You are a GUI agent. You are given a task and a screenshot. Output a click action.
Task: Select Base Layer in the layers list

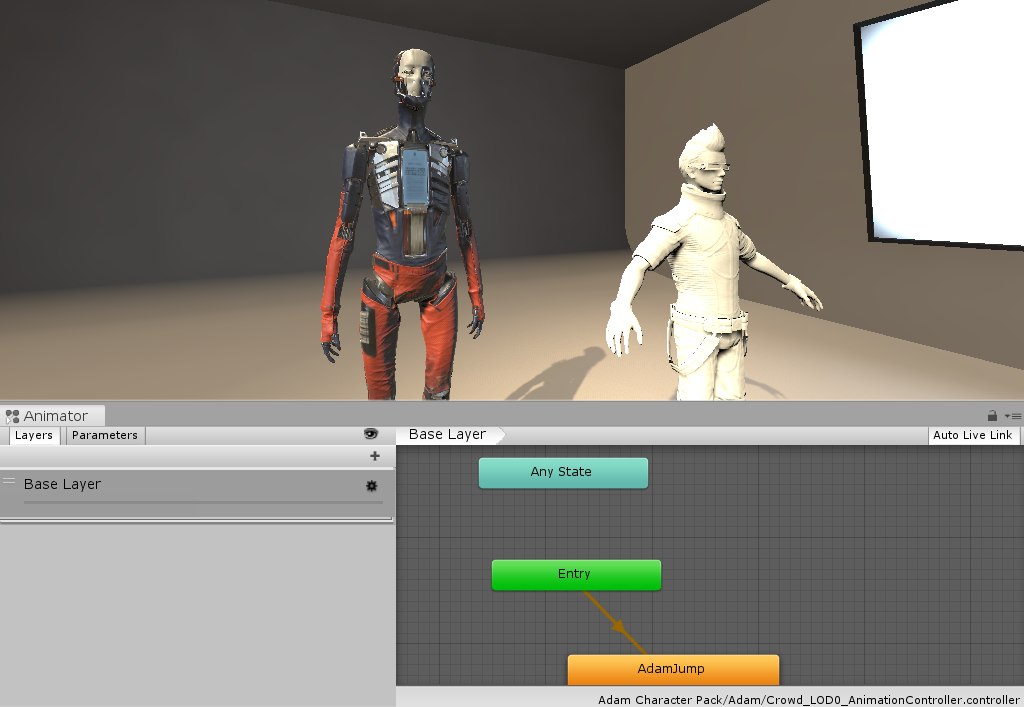coord(150,485)
